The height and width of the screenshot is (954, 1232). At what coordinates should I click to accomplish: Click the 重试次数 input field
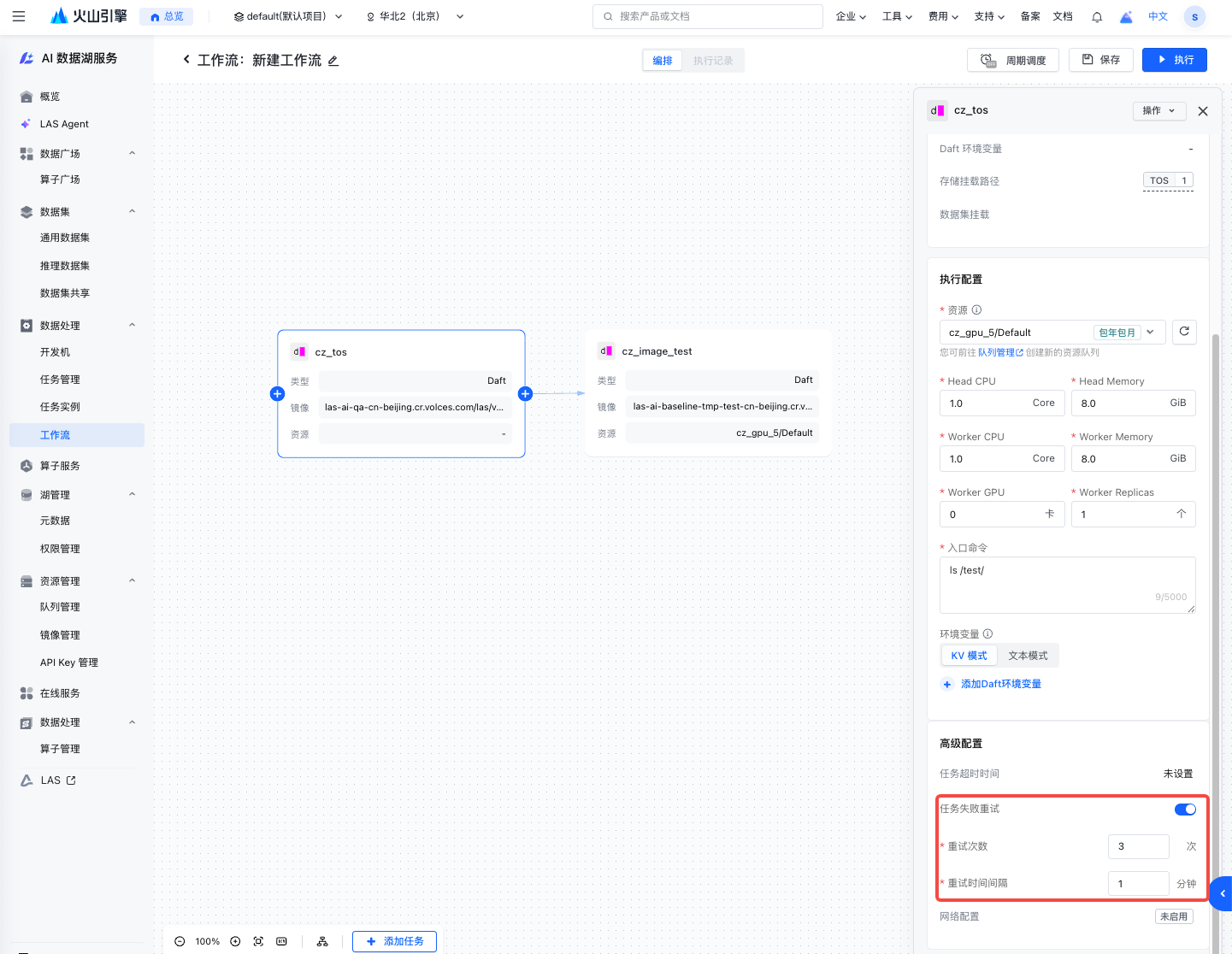point(1137,846)
